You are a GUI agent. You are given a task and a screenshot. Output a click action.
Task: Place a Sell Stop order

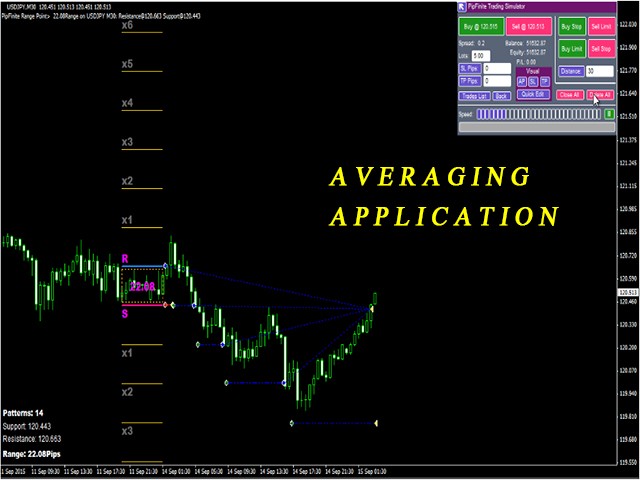pos(601,48)
